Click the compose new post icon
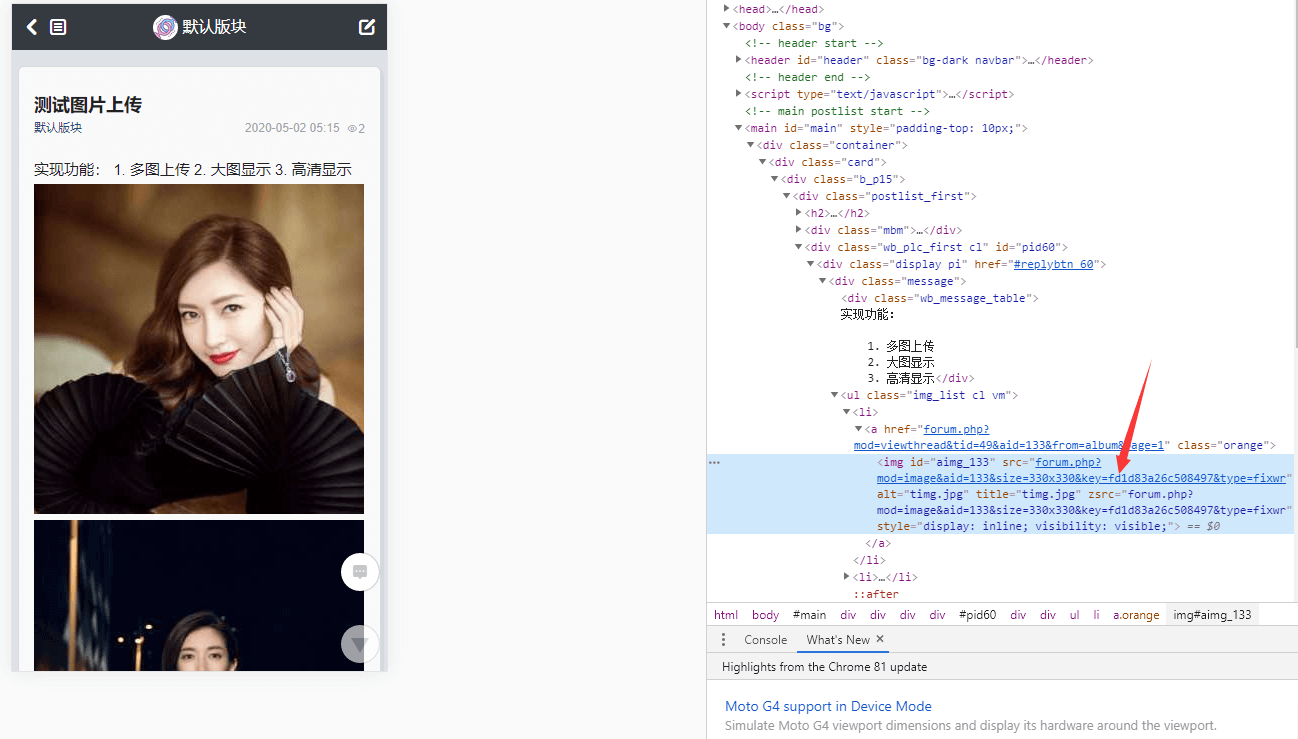The image size is (1298, 739). coord(367,27)
